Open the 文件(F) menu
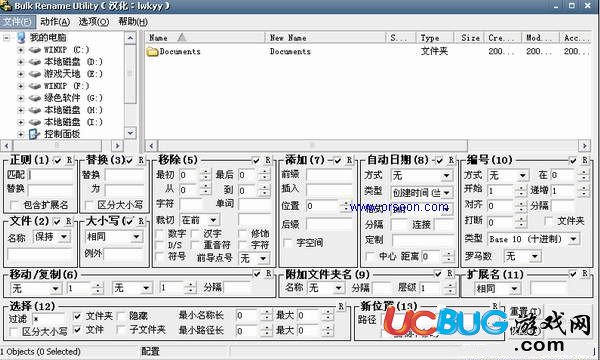The width and height of the screenshot is (600, 360). pyautogui.click(x=17, y=22)
